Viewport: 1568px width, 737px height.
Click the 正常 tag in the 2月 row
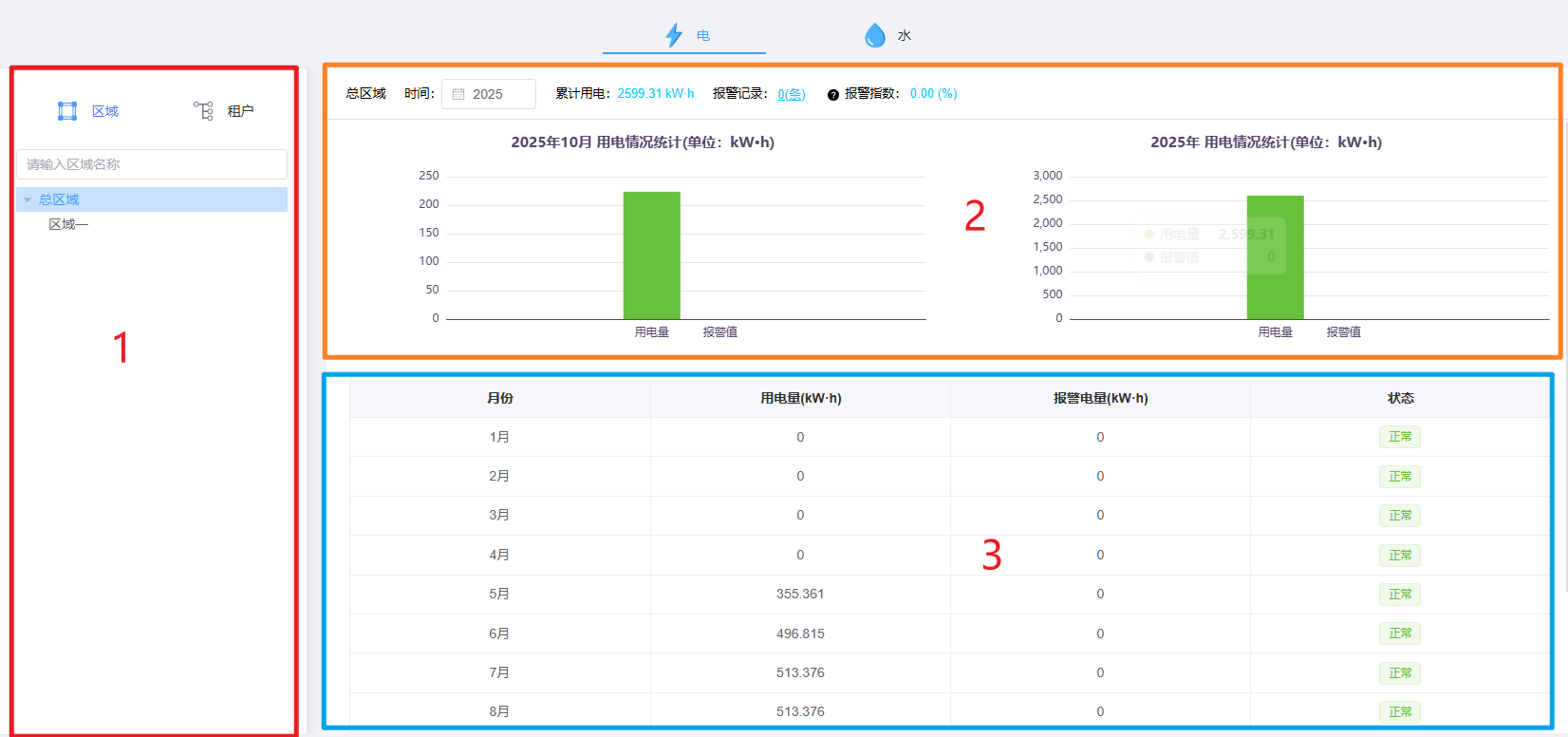coord(1400,477)
